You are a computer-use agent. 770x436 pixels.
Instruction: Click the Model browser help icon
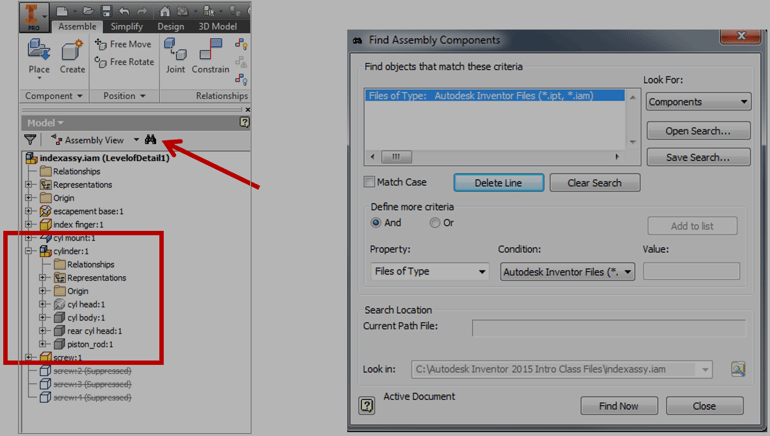pos(244,122)
